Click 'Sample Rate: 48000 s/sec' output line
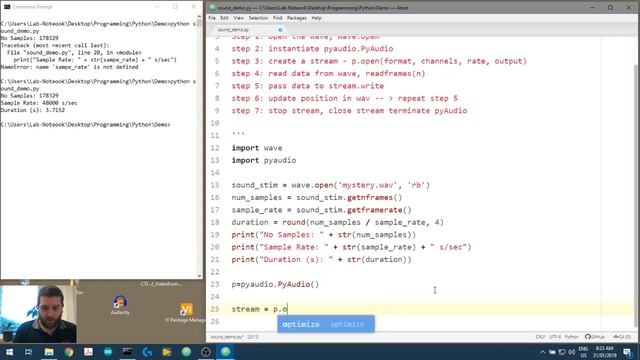This screenshot has width=640, height=360. click(39, 103)
